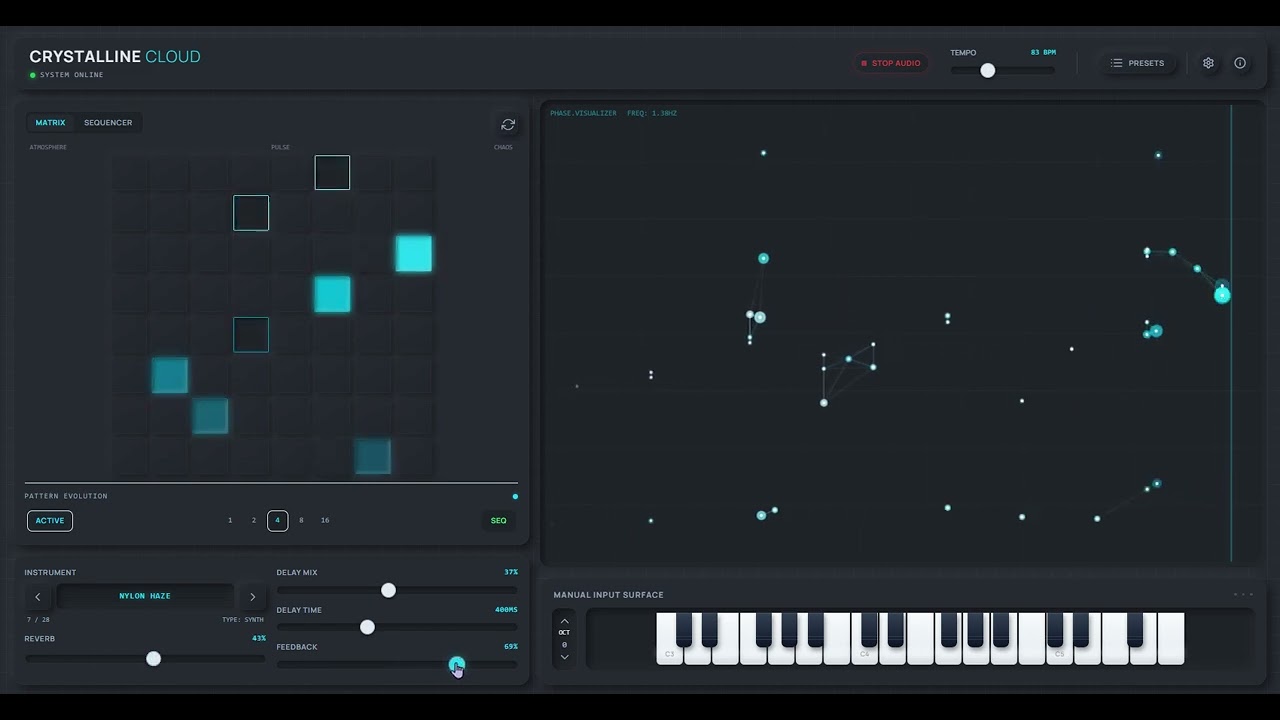Open the Presets list
This screenshot has width=1280, height=720.
[1138, 63]
